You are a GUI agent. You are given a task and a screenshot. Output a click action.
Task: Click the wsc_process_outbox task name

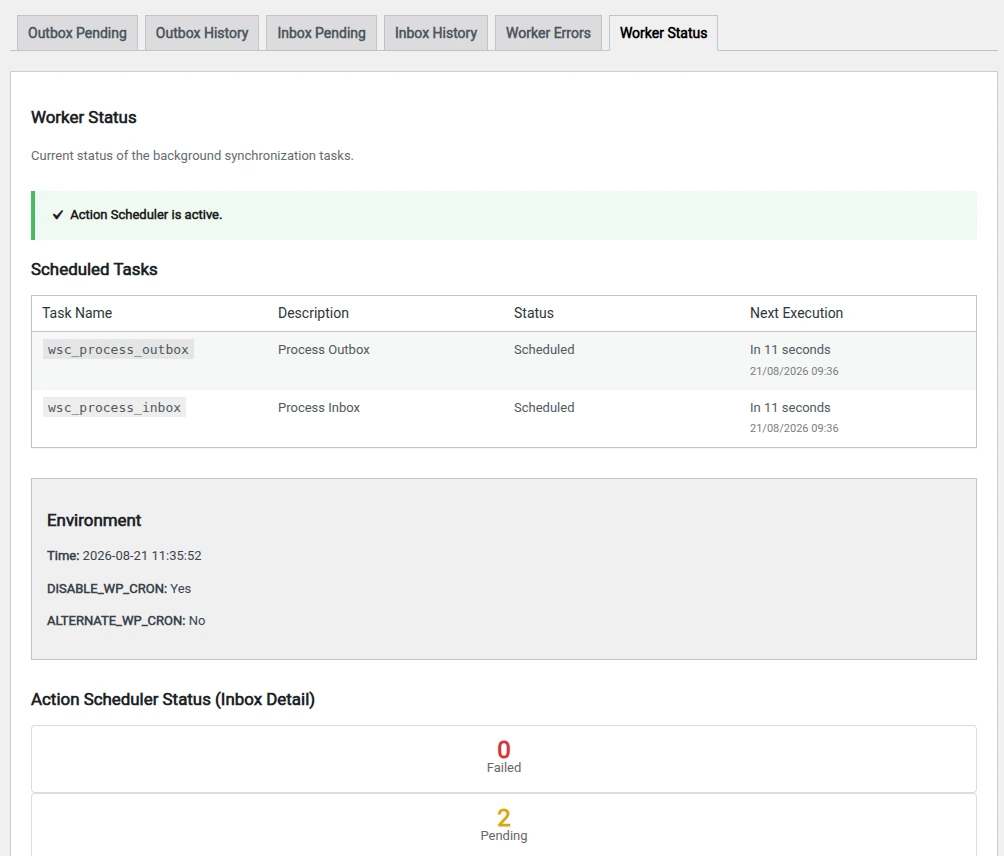118,350
